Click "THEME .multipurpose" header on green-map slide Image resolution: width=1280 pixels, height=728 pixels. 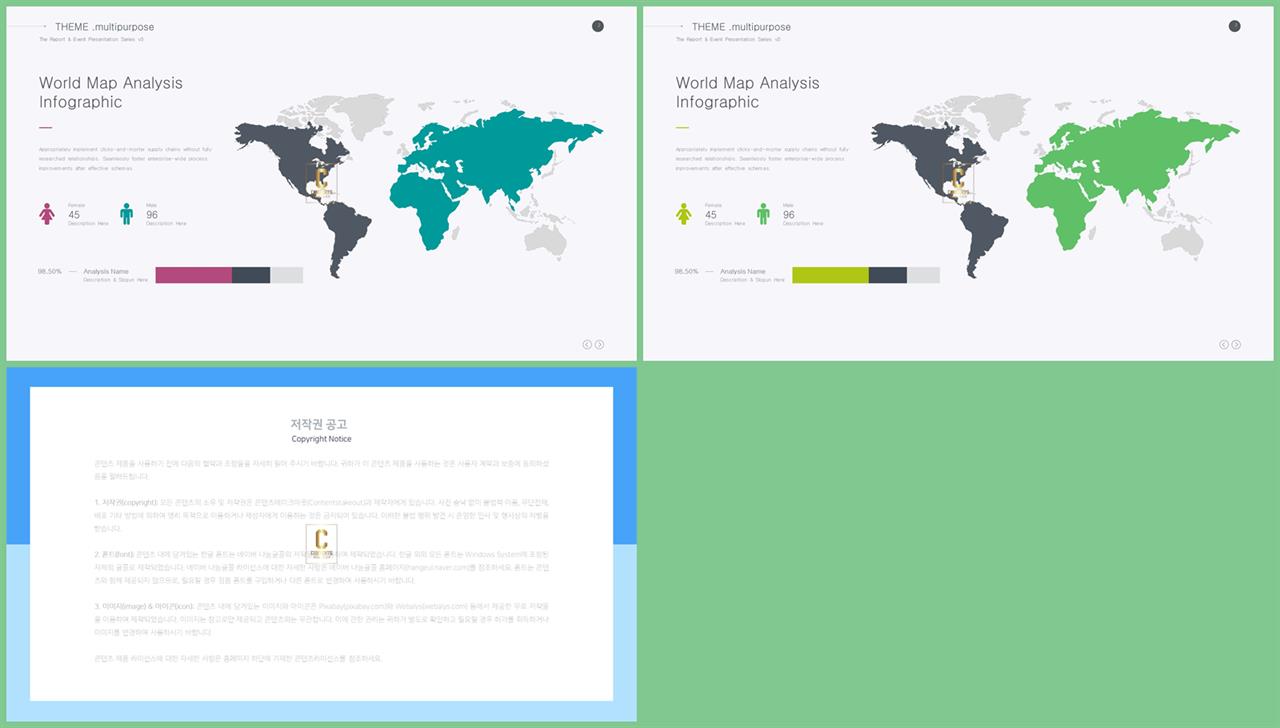click(x=742, y=27)
